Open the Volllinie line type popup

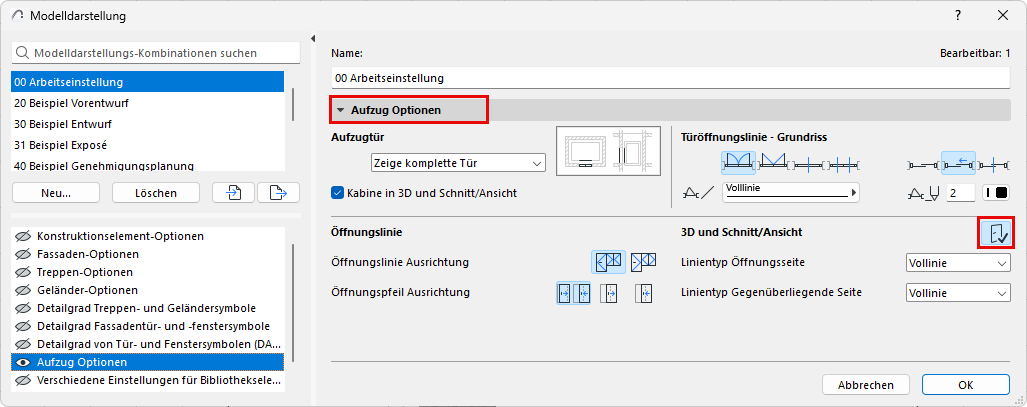coord(791,193)
